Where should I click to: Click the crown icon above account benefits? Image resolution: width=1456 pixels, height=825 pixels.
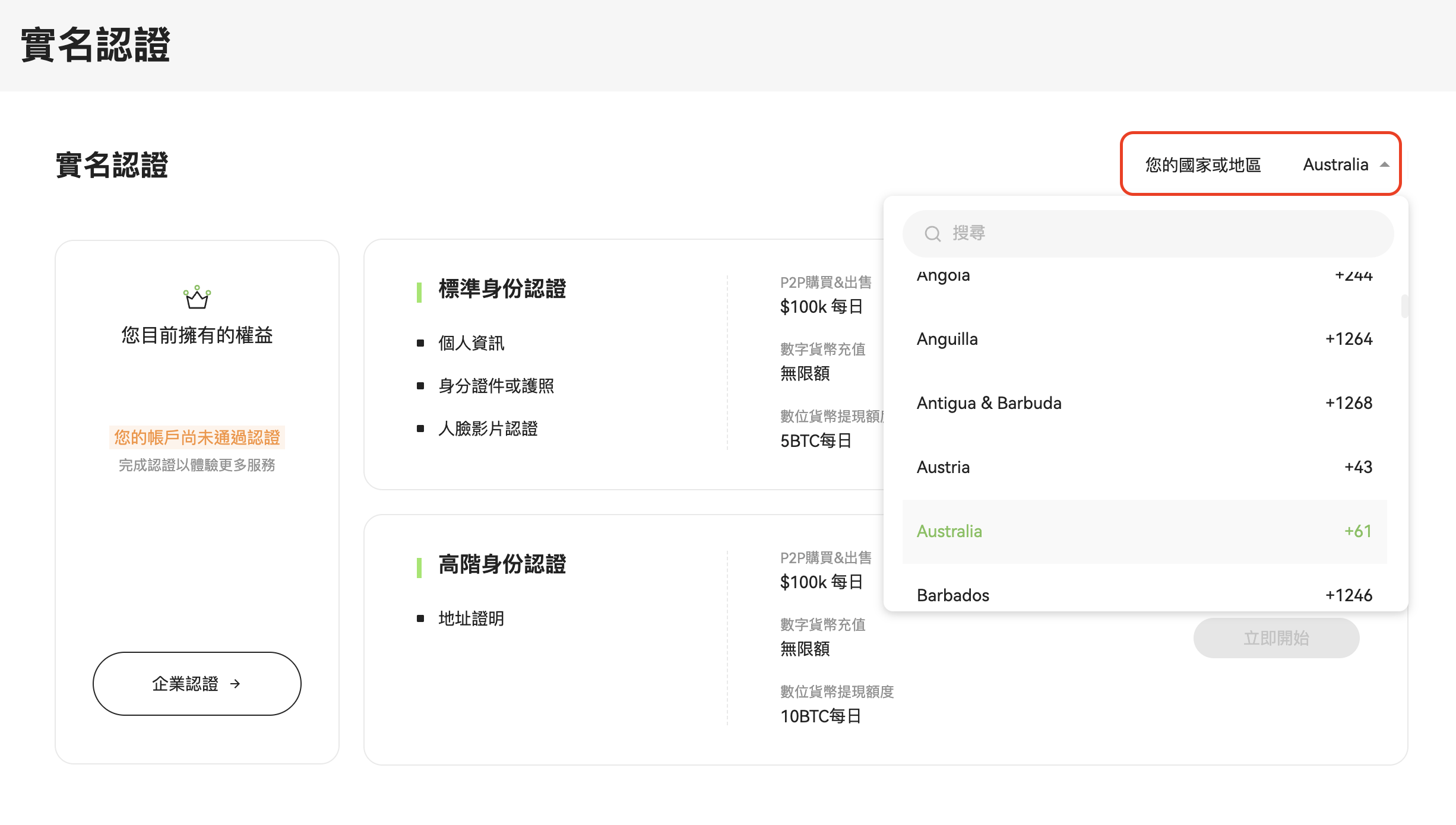click(x=197, y=297)
